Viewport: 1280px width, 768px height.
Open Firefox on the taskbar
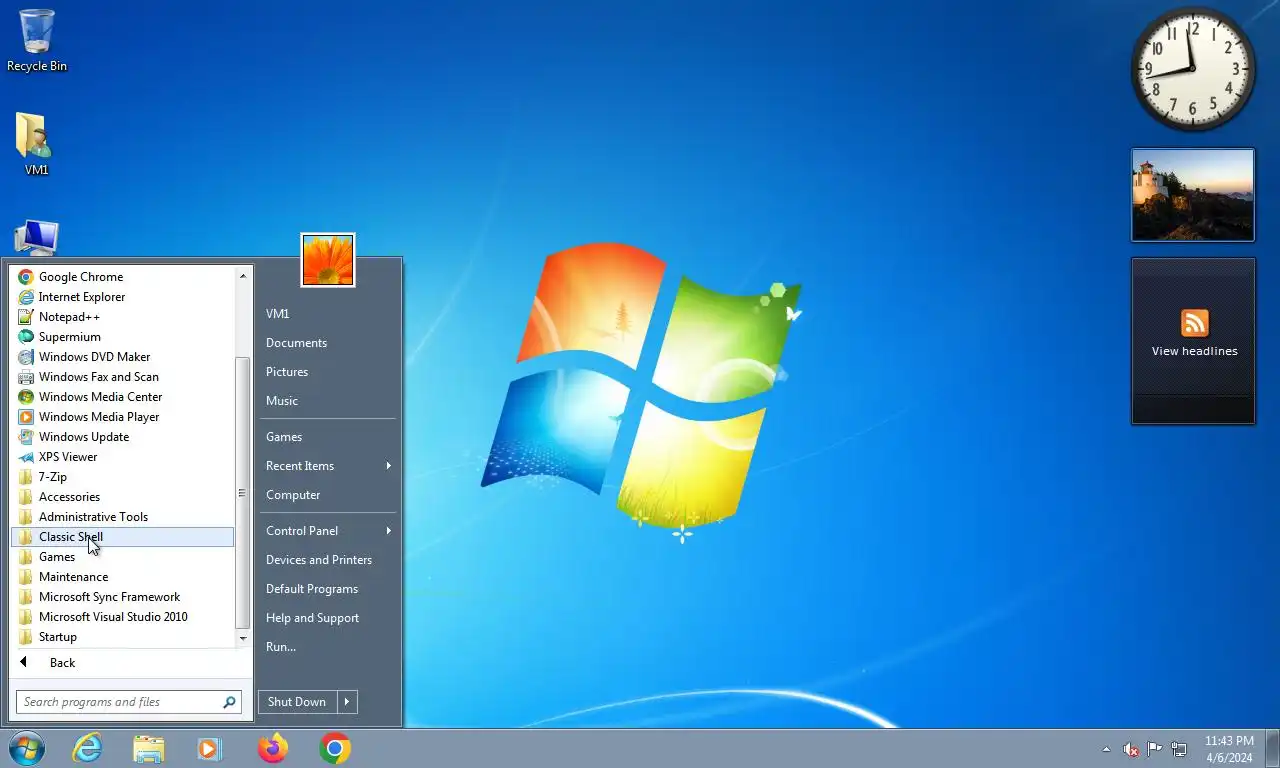(x=272, y=748)
